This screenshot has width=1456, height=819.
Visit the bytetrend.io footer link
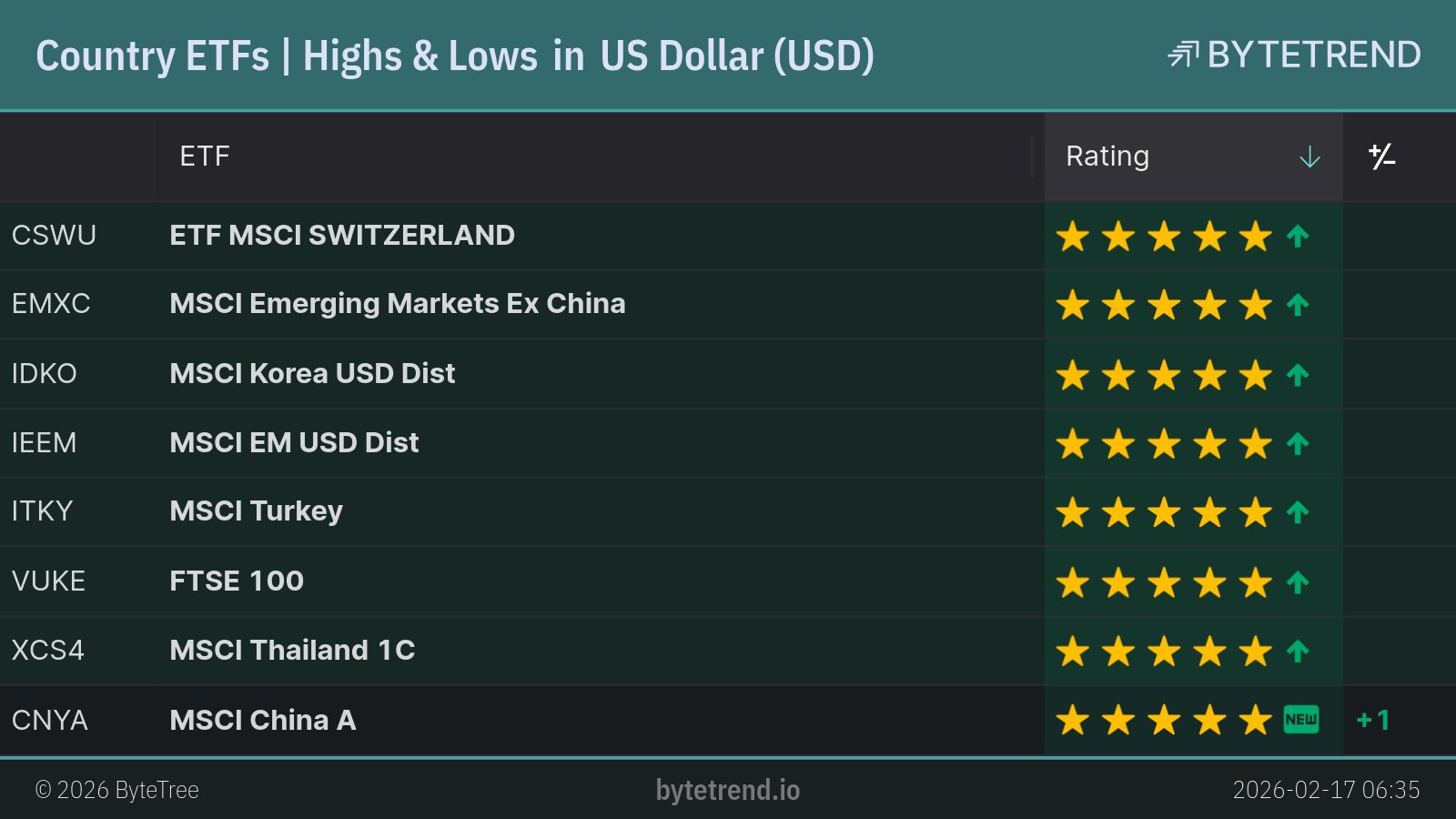tap(728, 790)
